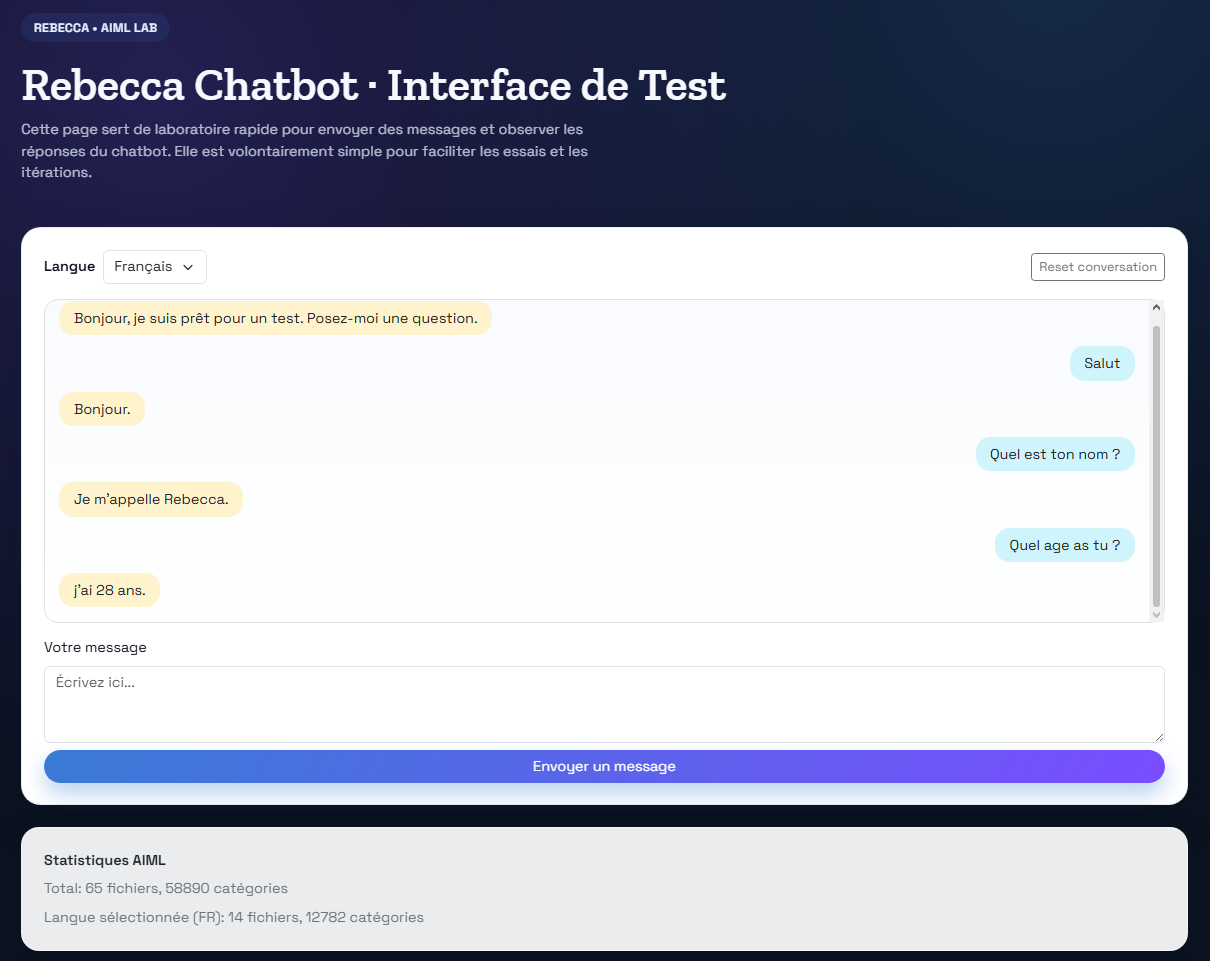Open the Français language dropdown
The height and width of the screenshot is (961, 1210).
click(154, 267)
